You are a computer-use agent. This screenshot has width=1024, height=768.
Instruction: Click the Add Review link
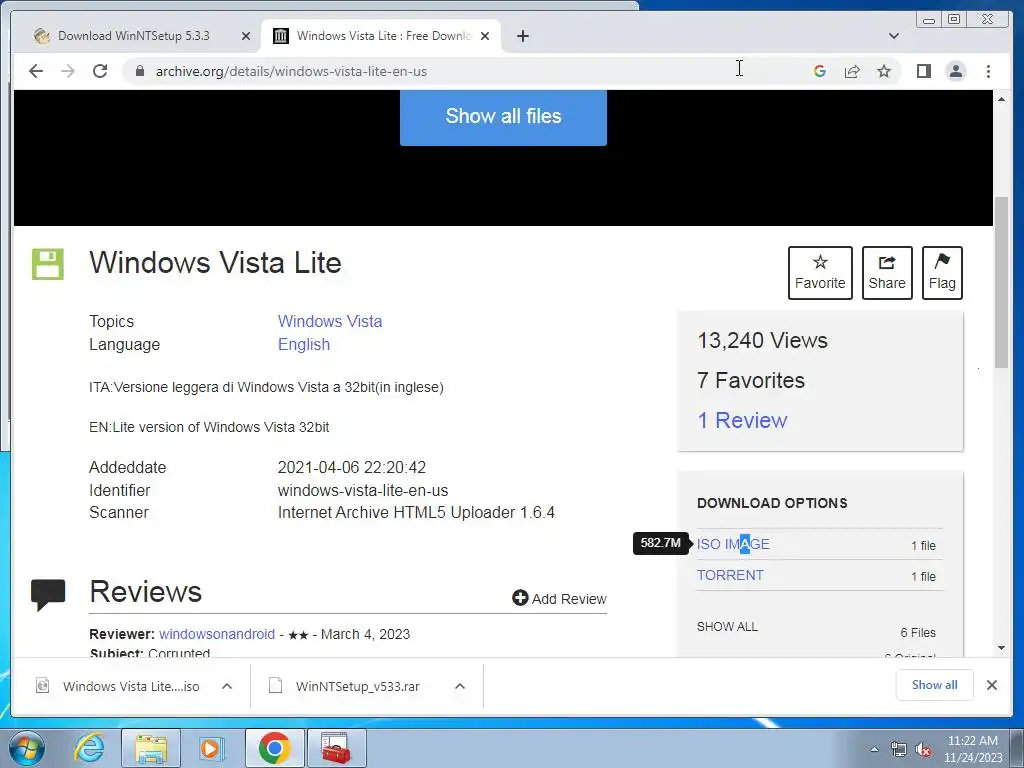[x=559, y=598]
